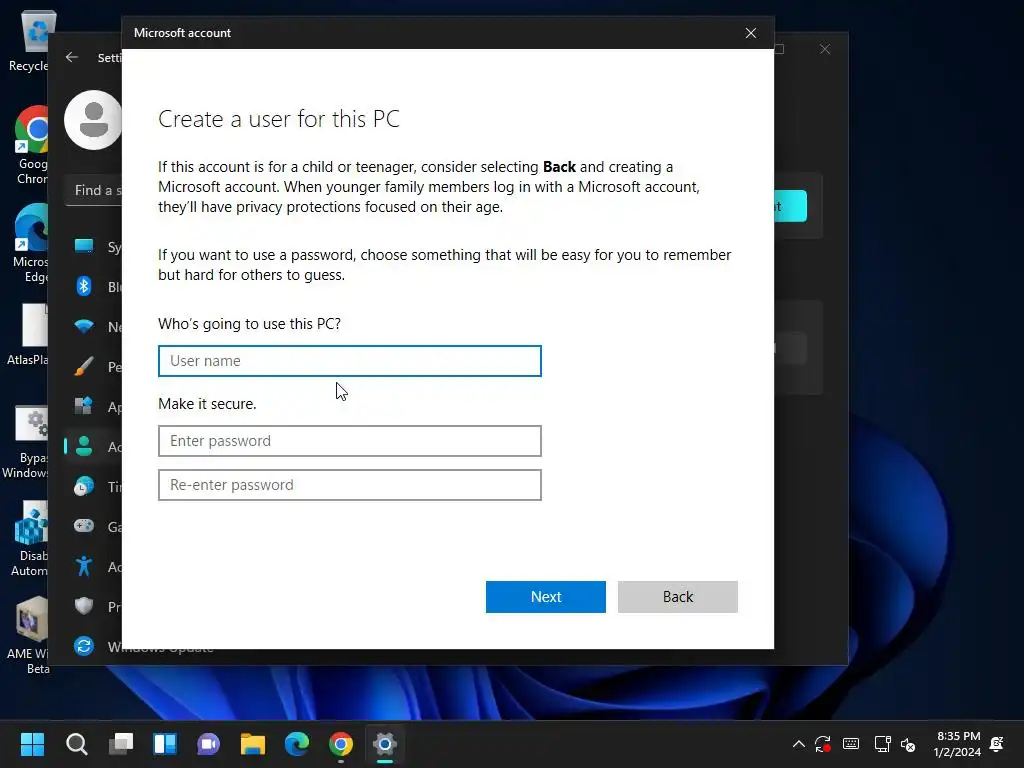The height and width of the screenshot is (768, 1024).
Task: Click the Next button
Action: [545, 597]
